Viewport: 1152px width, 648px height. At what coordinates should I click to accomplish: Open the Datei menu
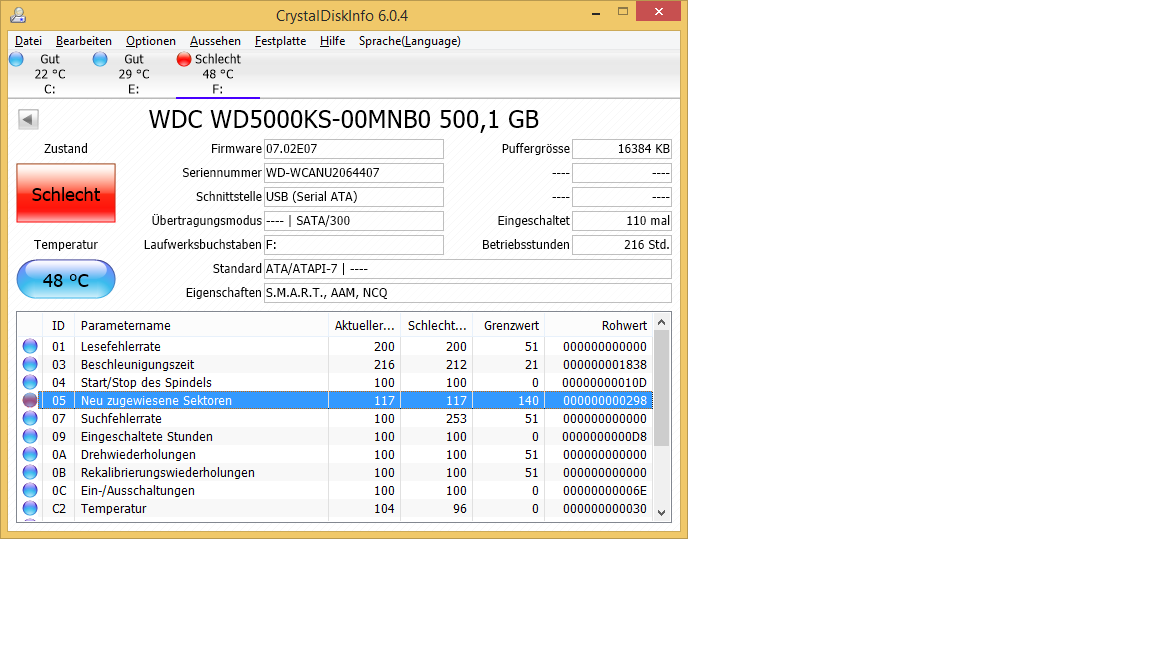point(29,41)
